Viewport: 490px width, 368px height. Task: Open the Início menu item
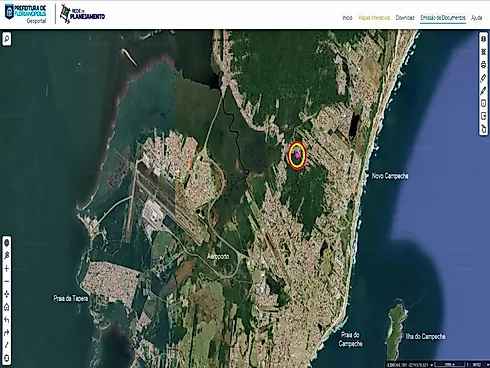click(x=347, y=18)
